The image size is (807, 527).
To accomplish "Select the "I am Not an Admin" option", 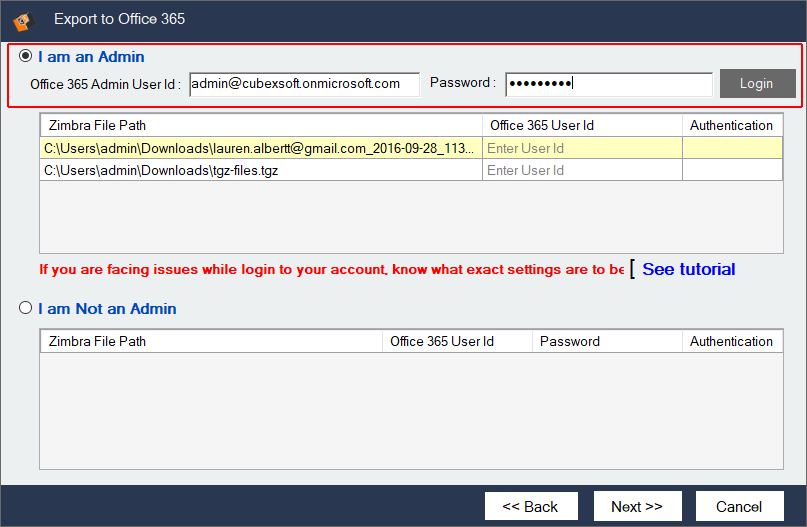I will tap(26, 309).
